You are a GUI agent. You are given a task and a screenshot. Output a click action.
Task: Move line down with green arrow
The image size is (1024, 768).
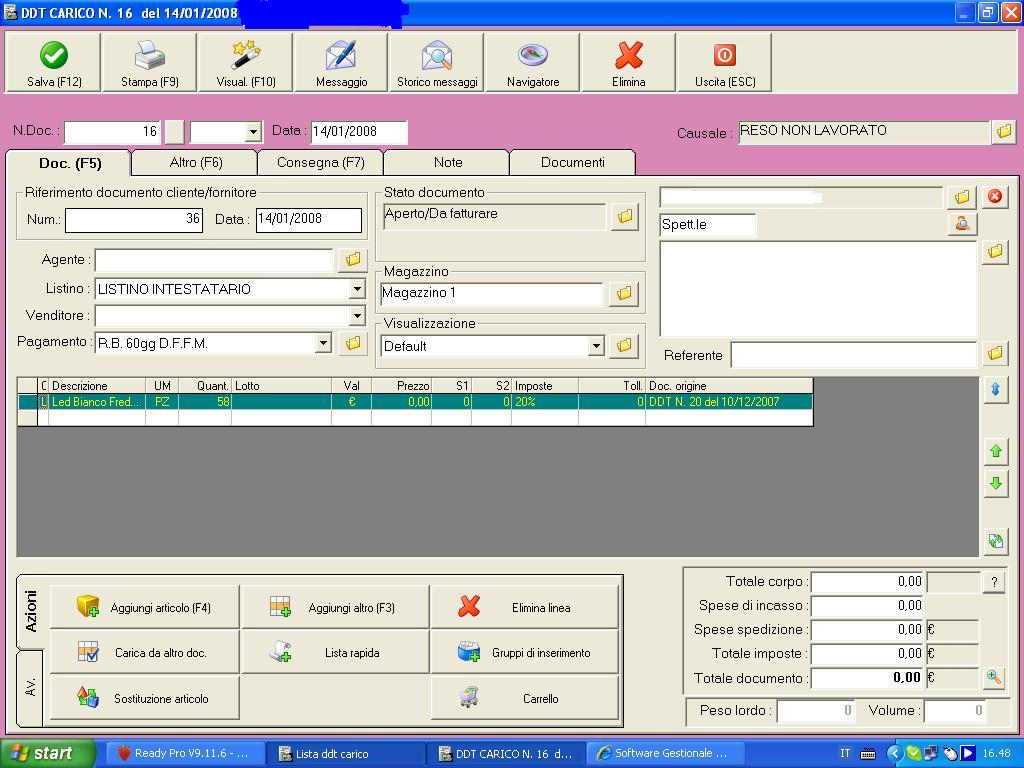pyautogui.click(x=995, y=484)
